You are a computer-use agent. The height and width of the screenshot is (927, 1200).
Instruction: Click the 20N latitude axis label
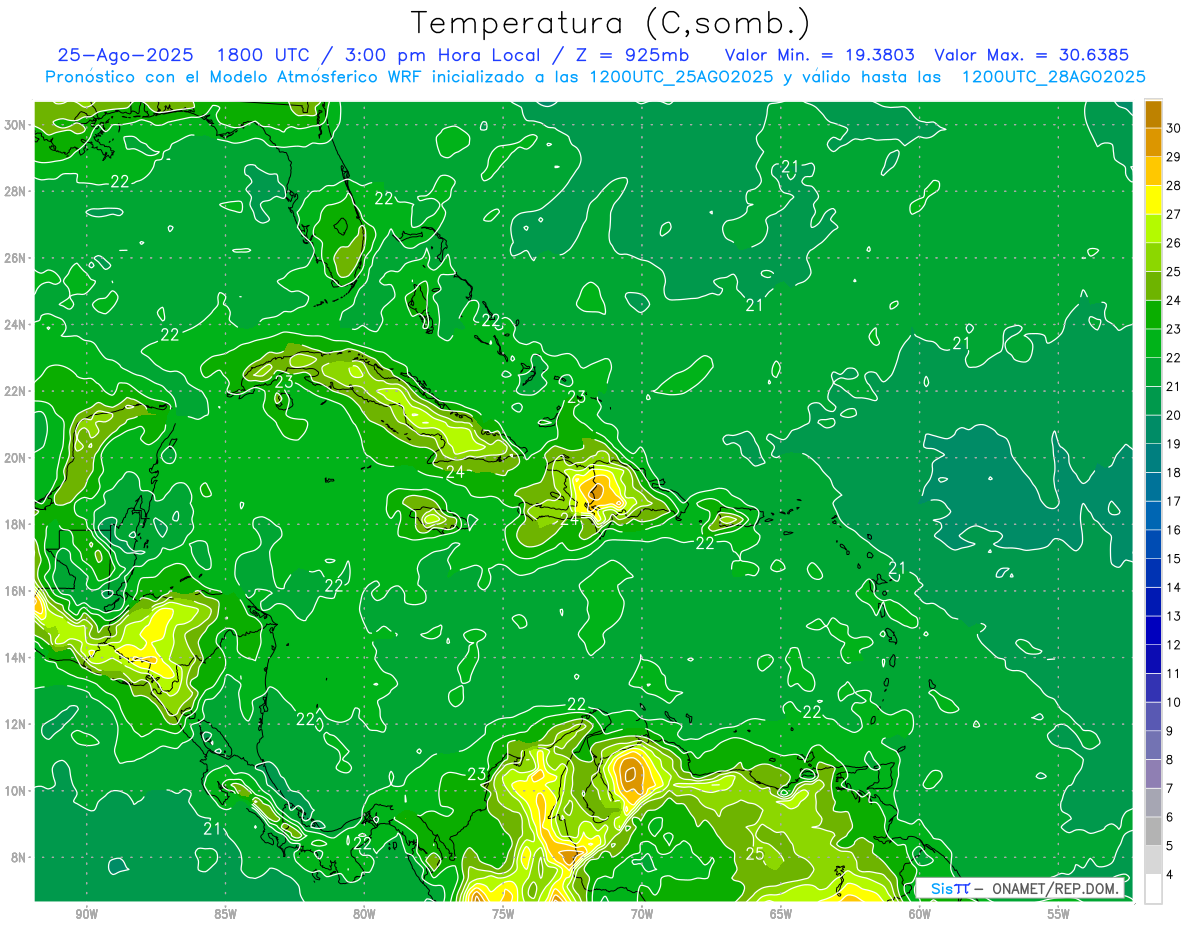15,457
